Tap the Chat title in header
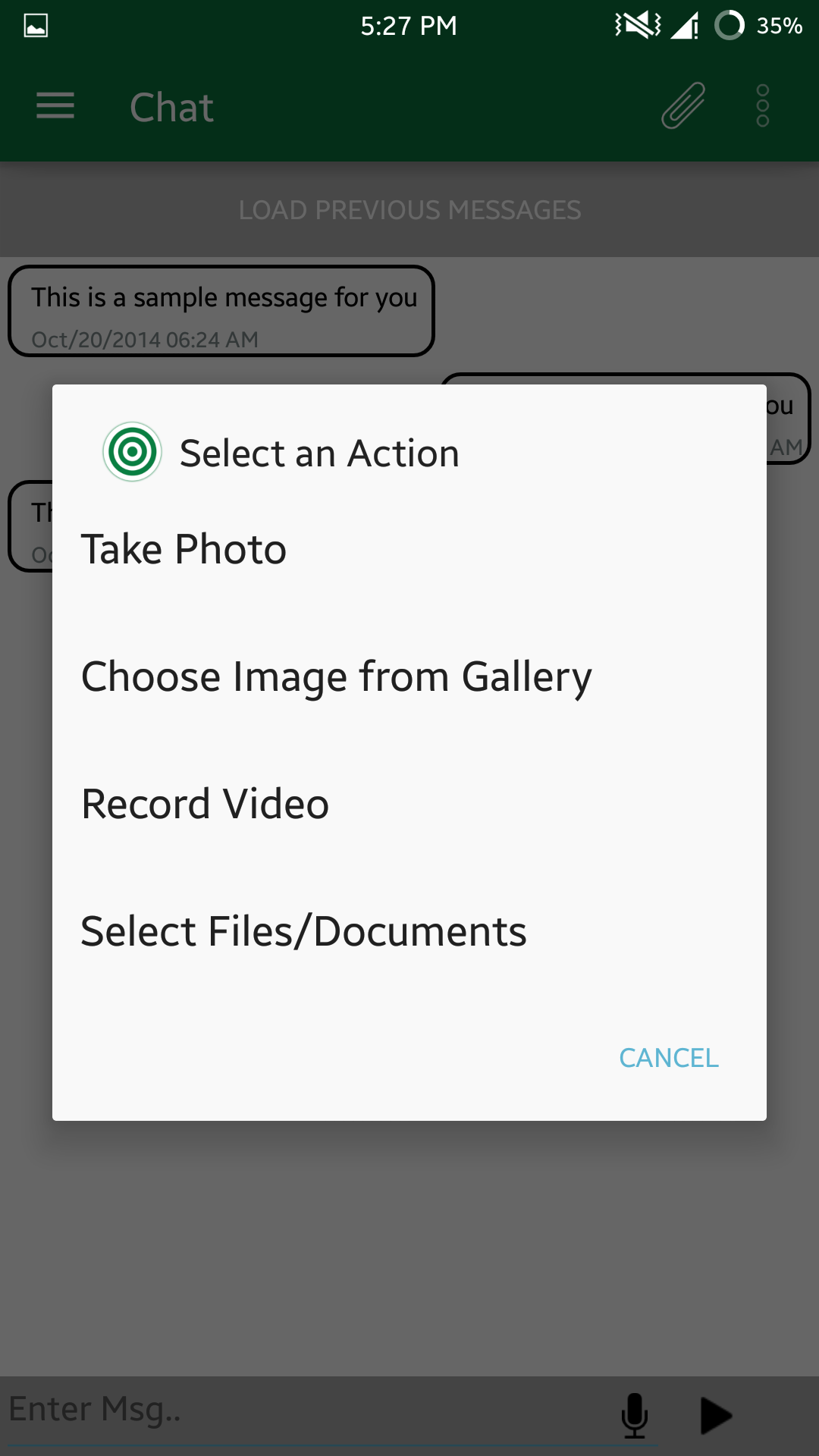819x1456 pixels. click(x=171, y=107)
